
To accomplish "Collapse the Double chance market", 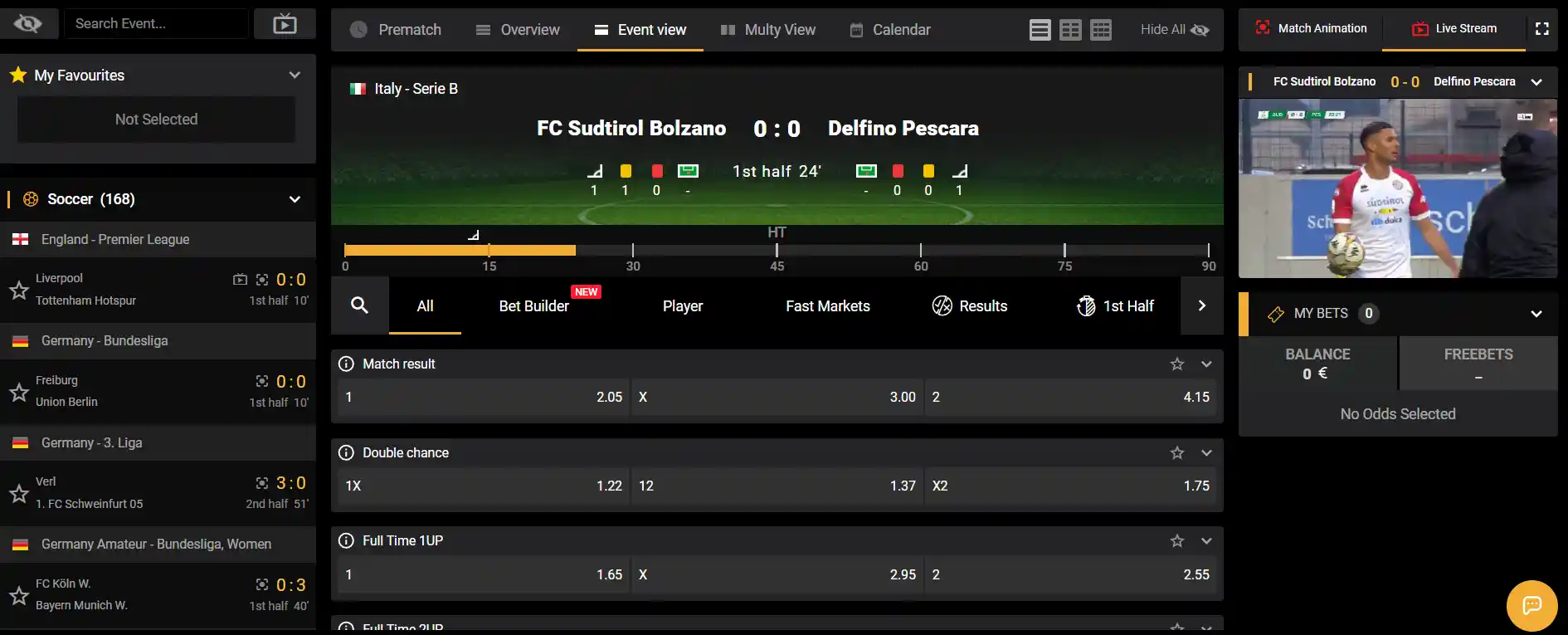I will click(x=1206, y=452).
